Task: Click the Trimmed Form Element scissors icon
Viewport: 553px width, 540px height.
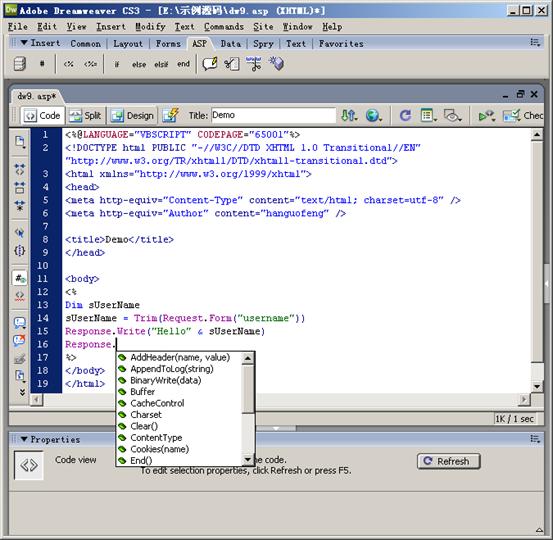Action: pos(232,64)
